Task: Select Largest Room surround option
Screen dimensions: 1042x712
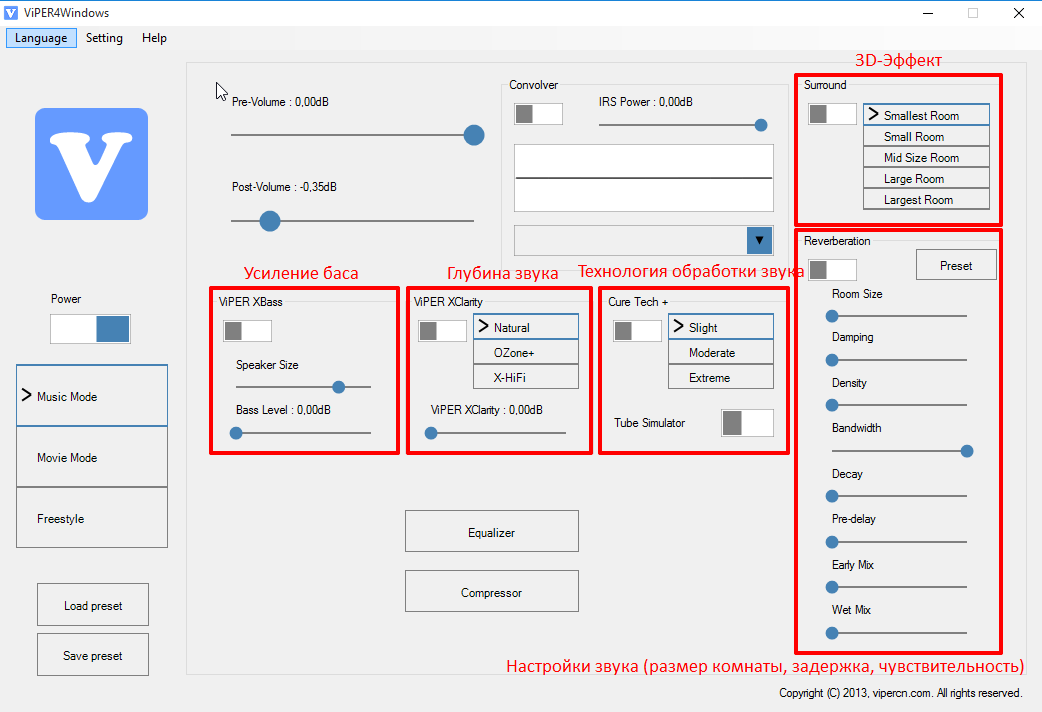Action: click(x=926, y=199)
